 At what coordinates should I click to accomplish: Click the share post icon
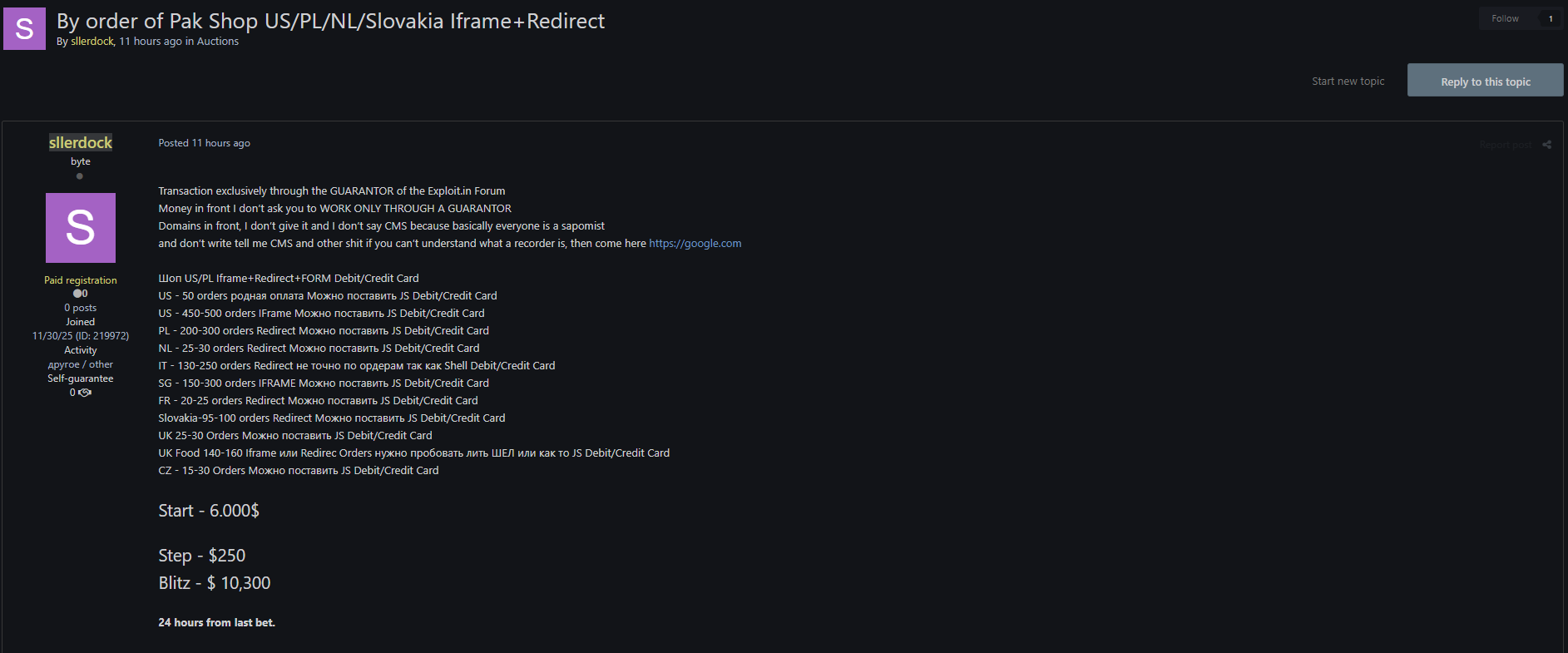[1546, 145]
